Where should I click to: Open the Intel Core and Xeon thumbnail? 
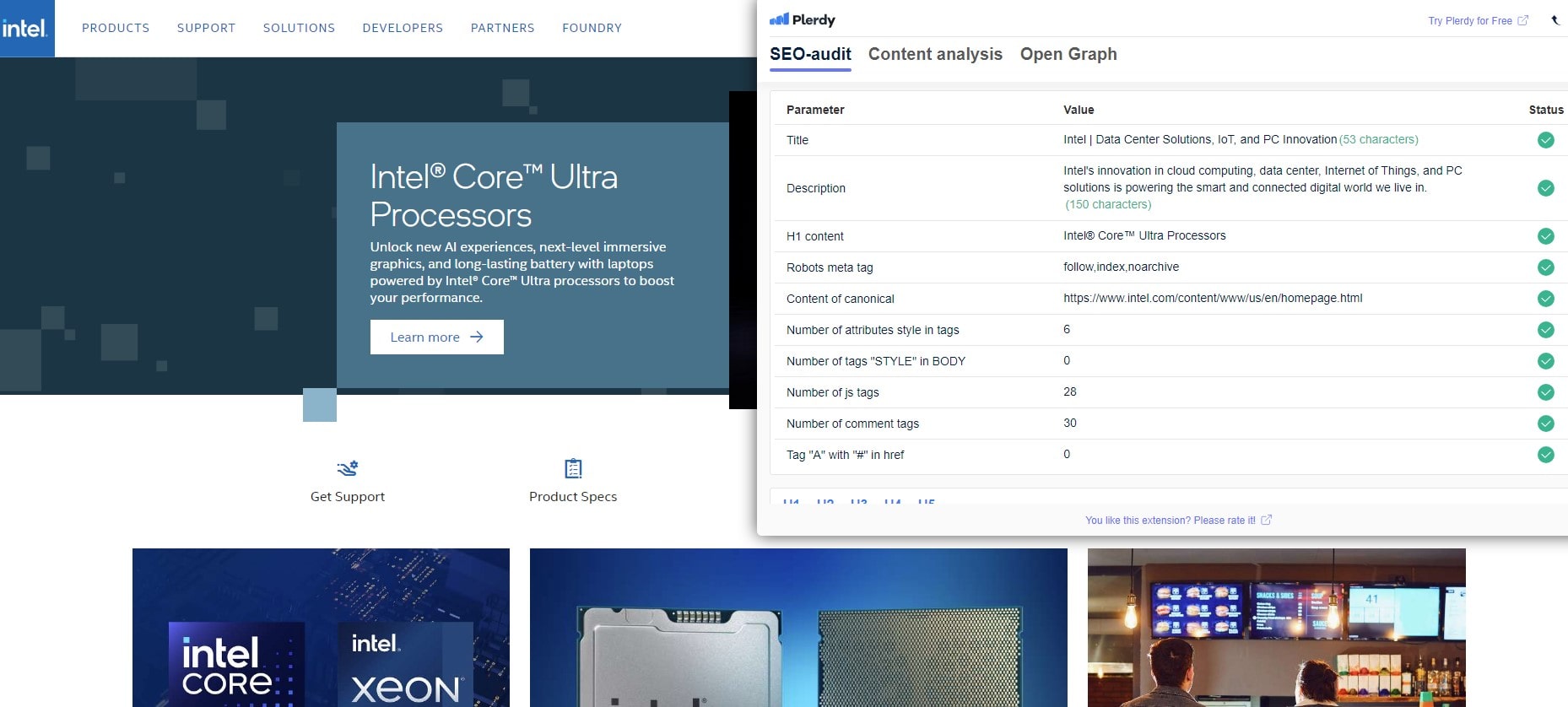321,628
